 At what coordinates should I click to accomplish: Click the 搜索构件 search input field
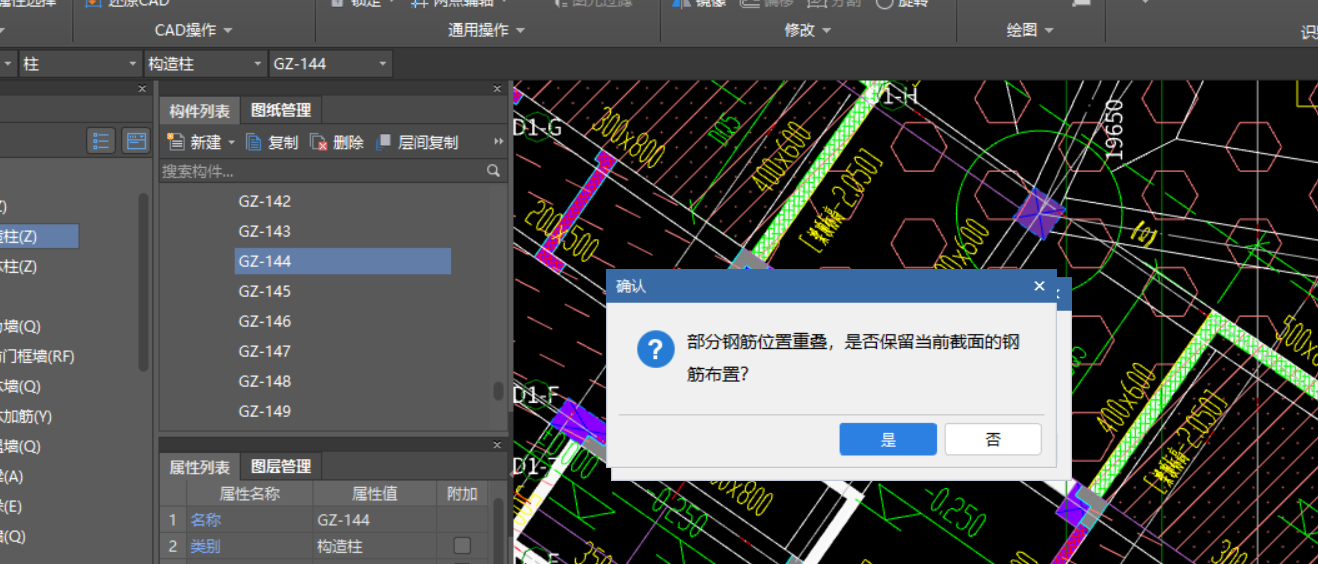coord(320,171)
